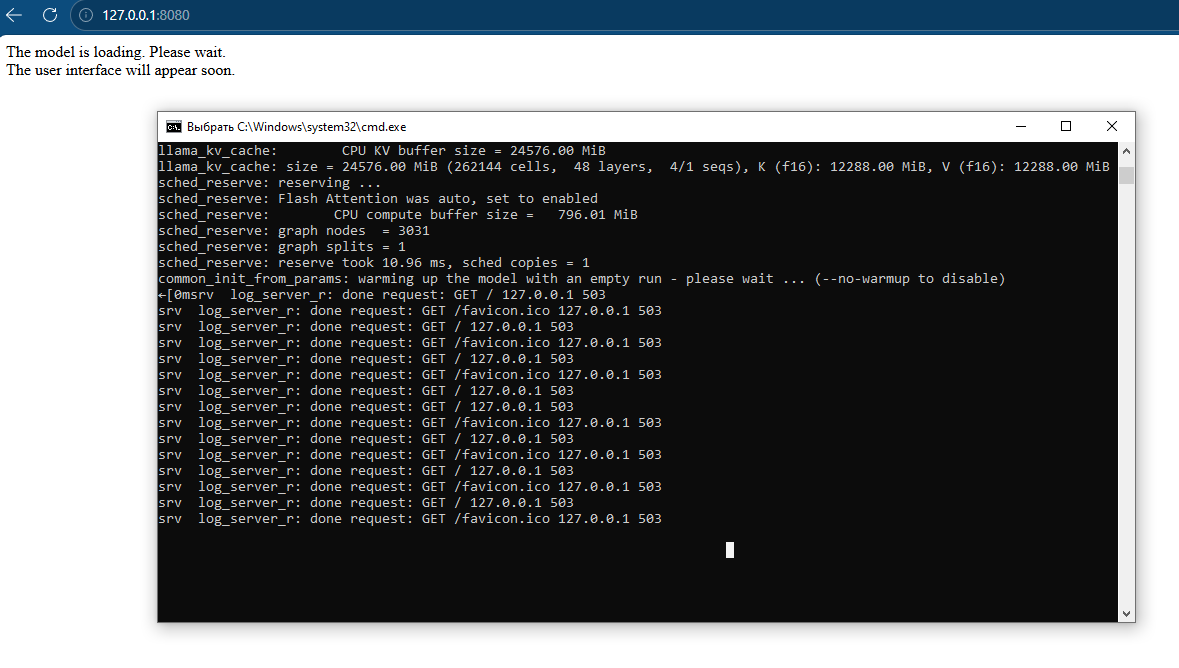
Task: Click the console vertical scrollbar thumb
Action: [1127, 176]
